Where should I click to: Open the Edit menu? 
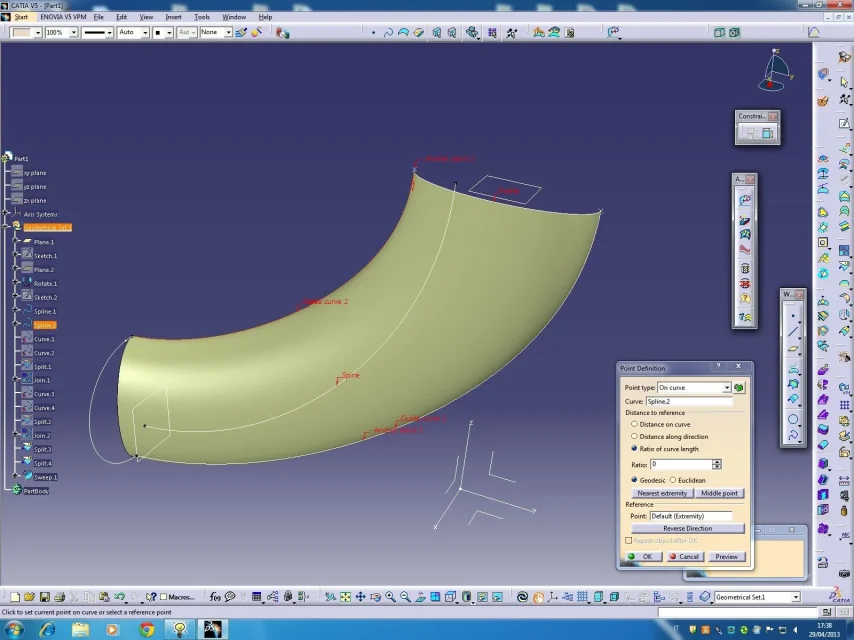(x=121, y=17)
